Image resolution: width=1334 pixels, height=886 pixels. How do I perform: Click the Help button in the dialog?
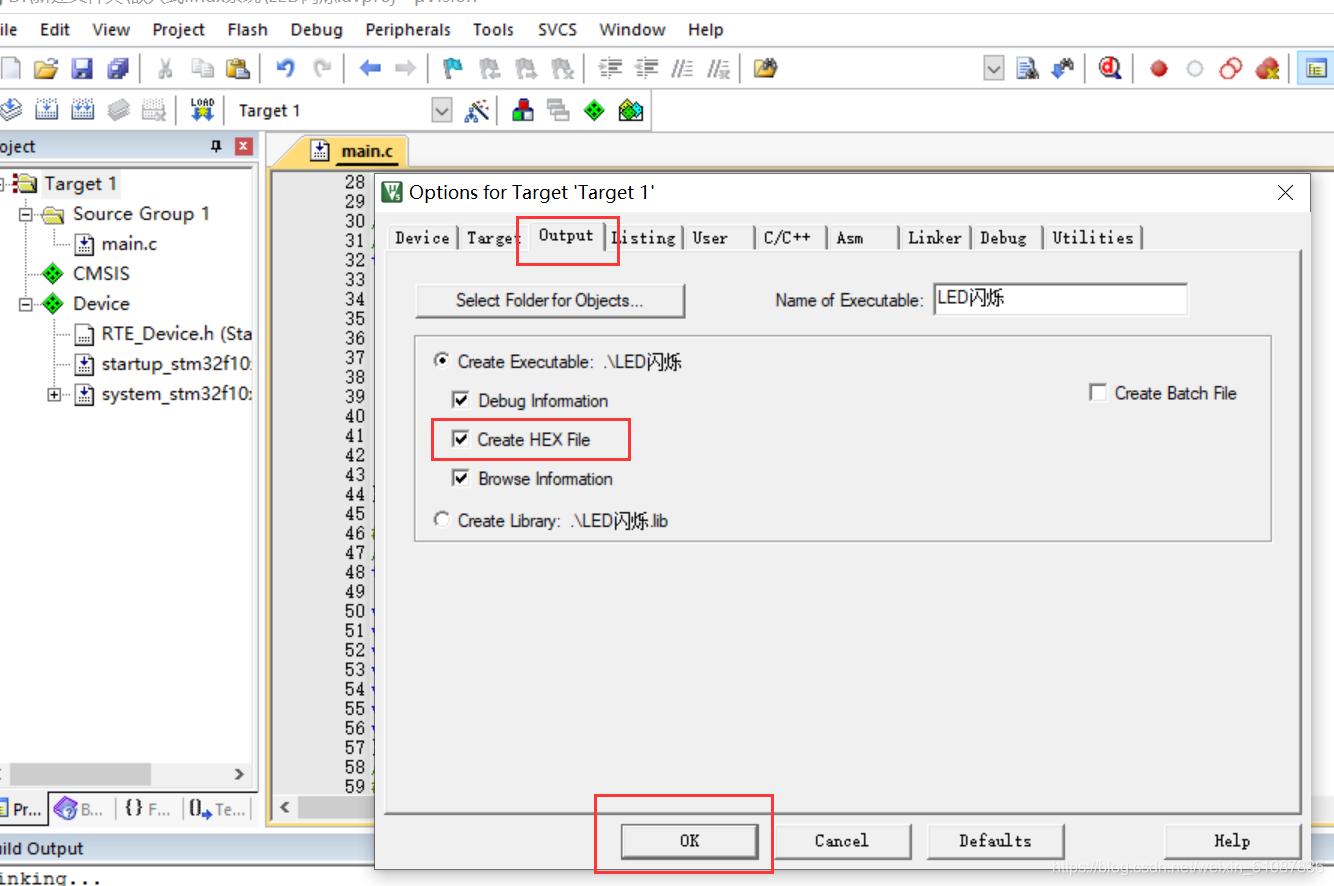pyautogui.click(x=1232, y=840)
